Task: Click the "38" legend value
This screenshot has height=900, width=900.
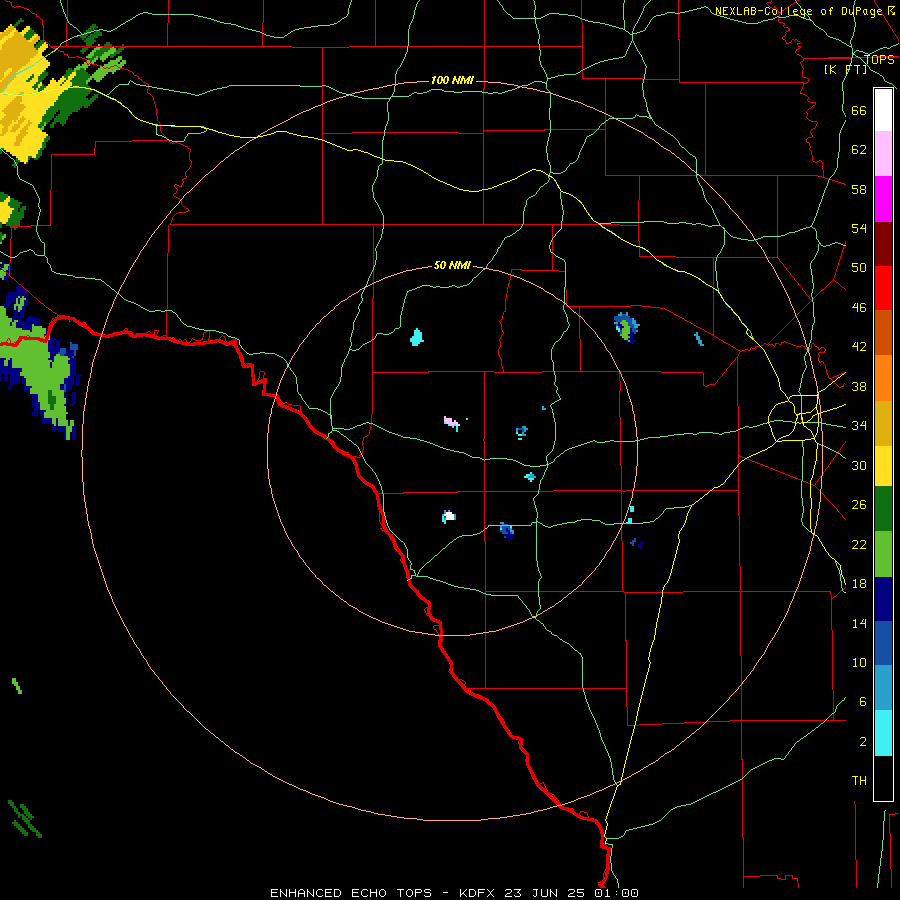Action: pyautogui.click(x=859, y=386)
